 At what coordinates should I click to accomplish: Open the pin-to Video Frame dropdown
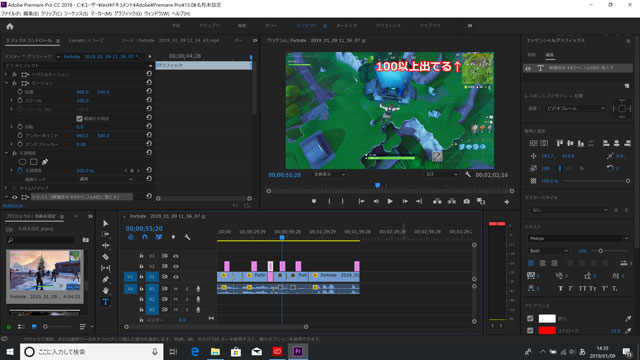coord(576,109)
